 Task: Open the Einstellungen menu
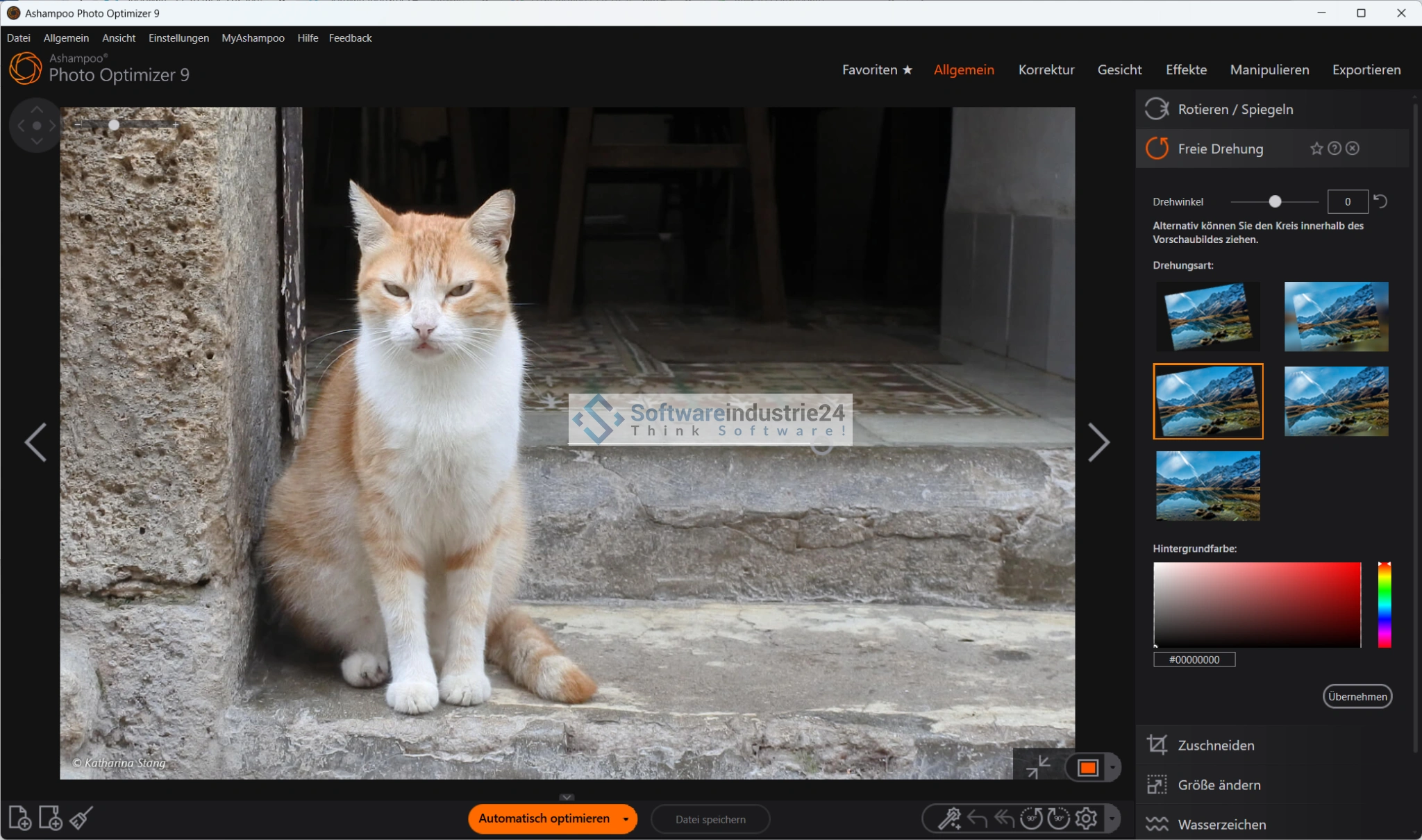[x=178, y=38]
